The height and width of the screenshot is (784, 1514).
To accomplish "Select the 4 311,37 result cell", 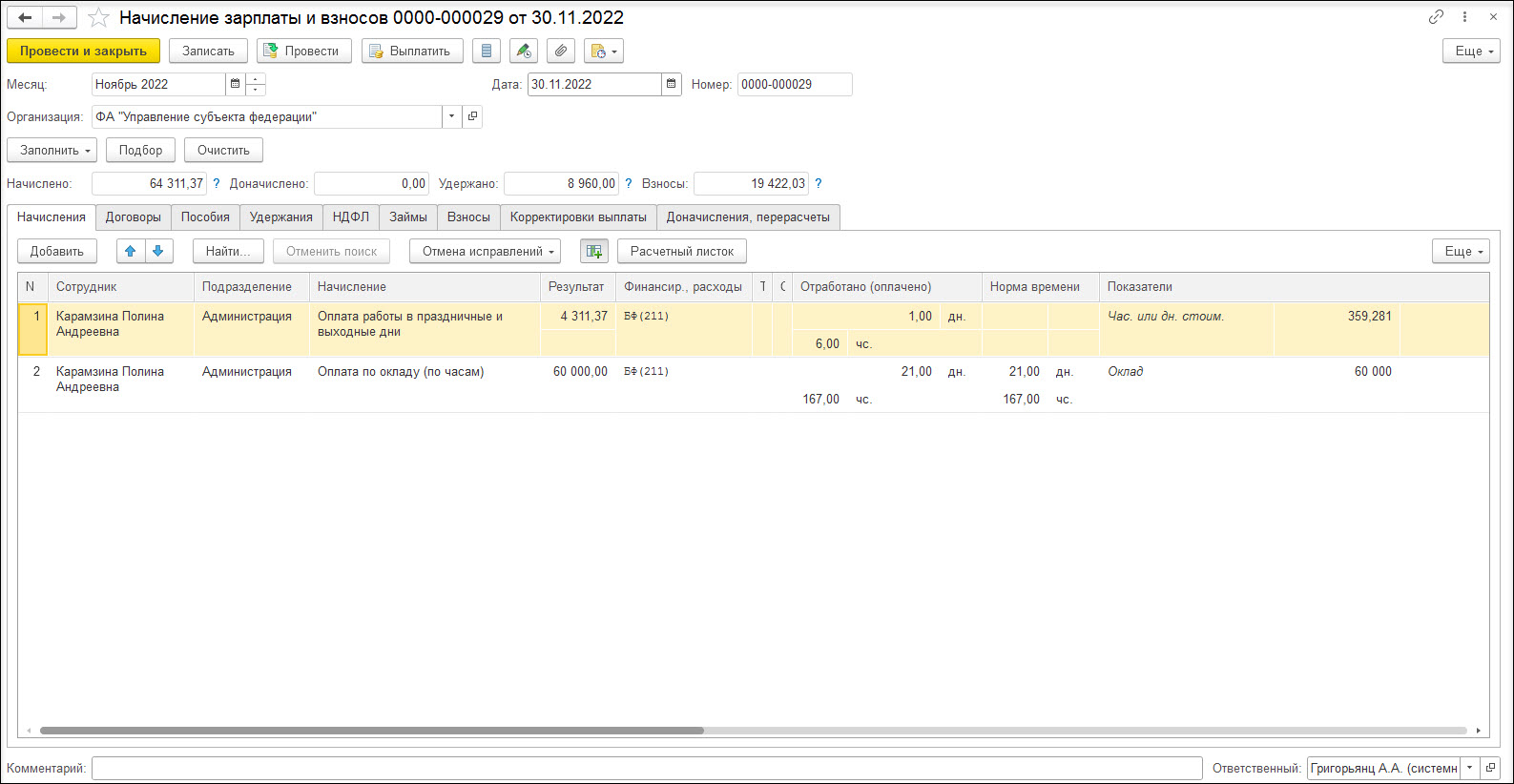I will (578, 316).
